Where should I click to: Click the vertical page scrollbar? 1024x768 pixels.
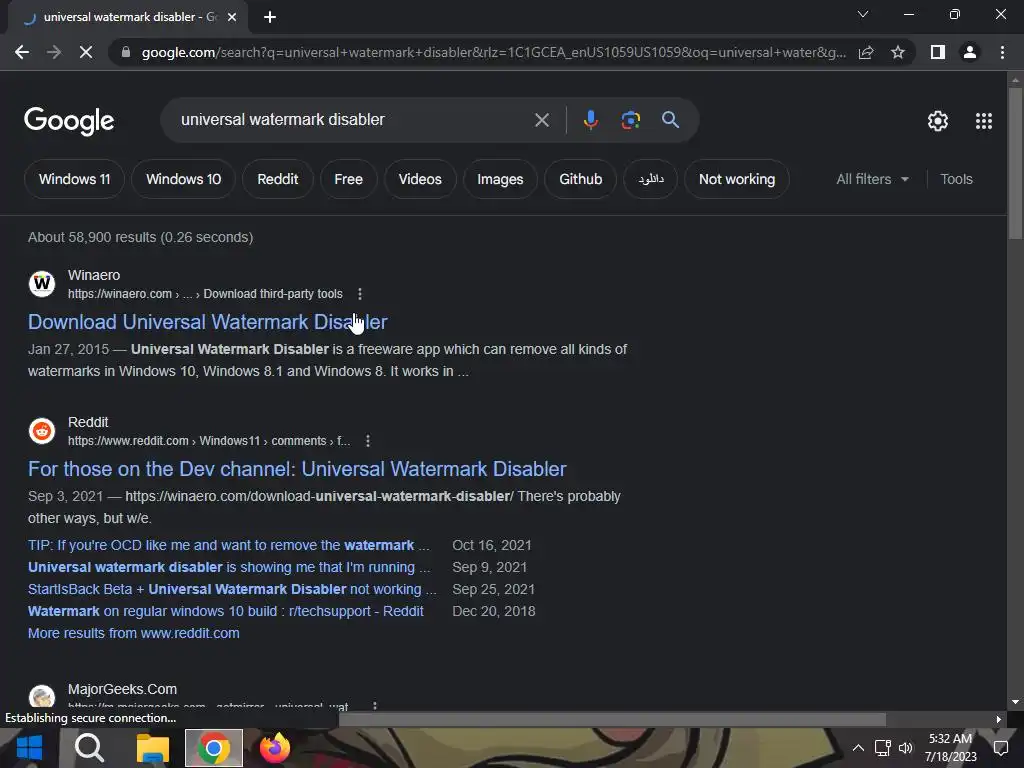1015,163
